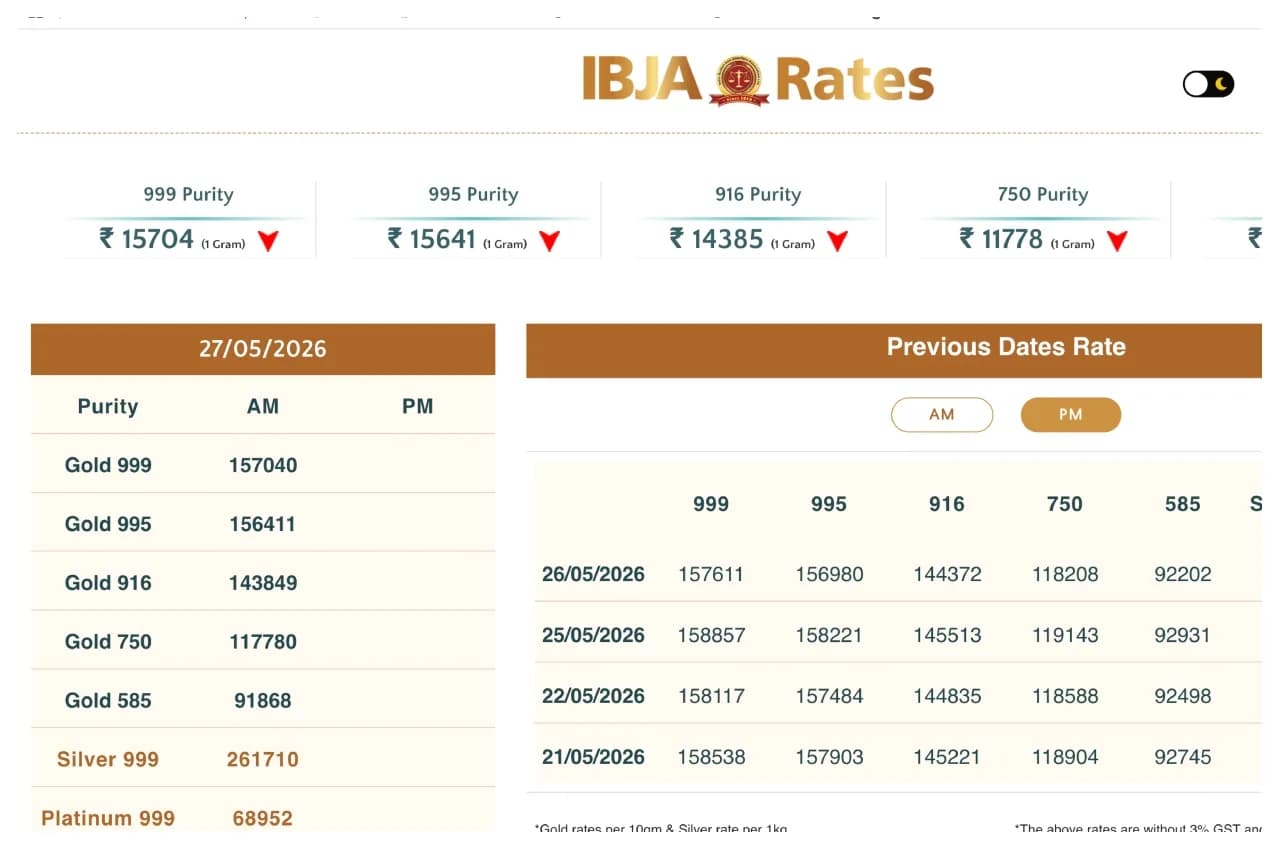Click the 157903 value for 21/05/2026

tap(829, 757)
